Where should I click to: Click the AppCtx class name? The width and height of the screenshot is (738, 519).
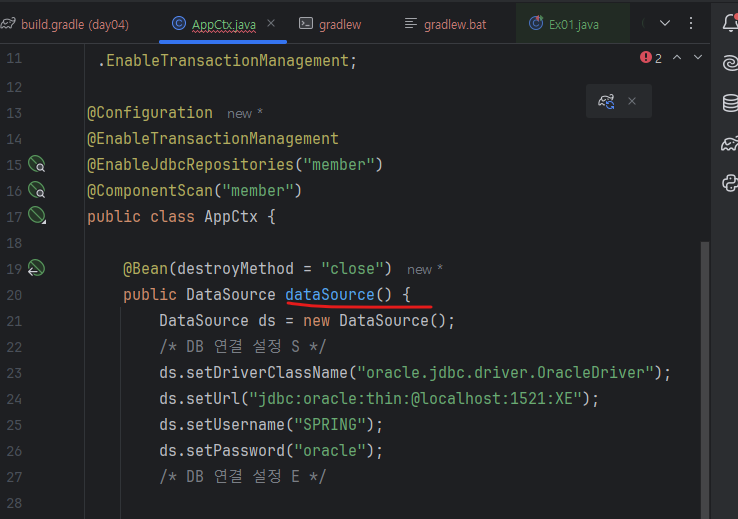pos(231,216)
